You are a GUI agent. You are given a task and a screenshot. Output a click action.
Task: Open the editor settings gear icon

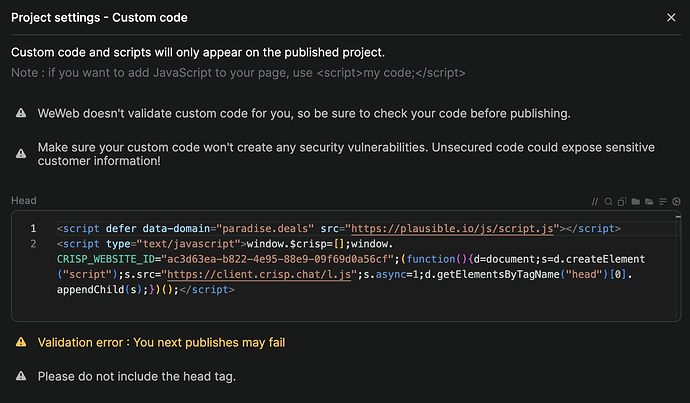point(675,202)
